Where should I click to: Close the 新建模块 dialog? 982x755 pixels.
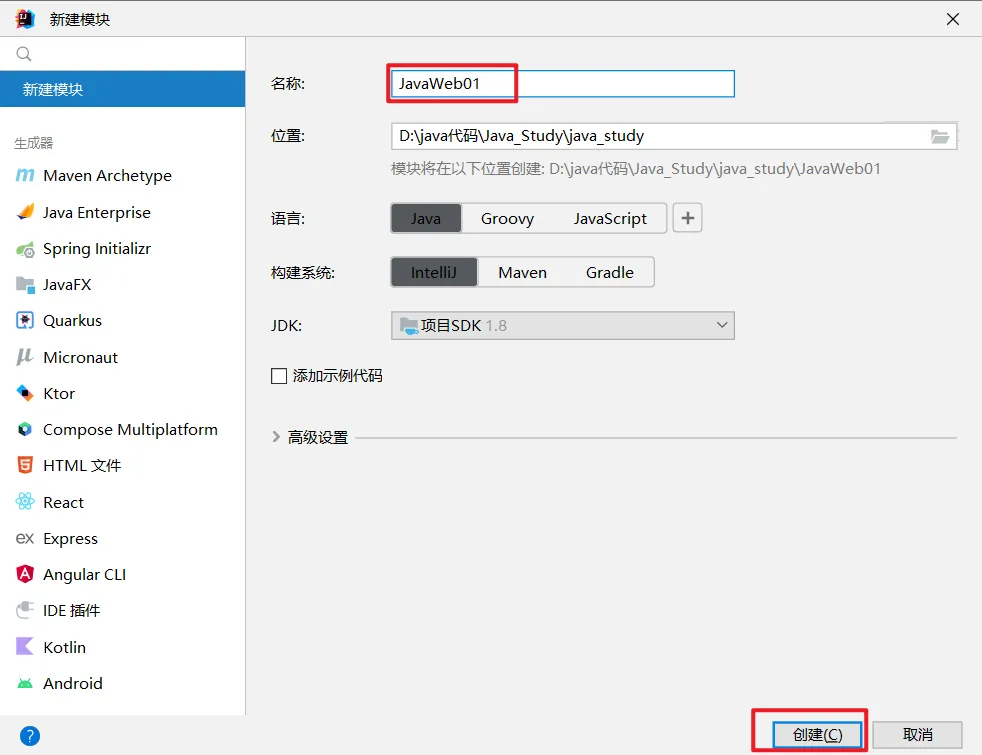pos(953,19)
